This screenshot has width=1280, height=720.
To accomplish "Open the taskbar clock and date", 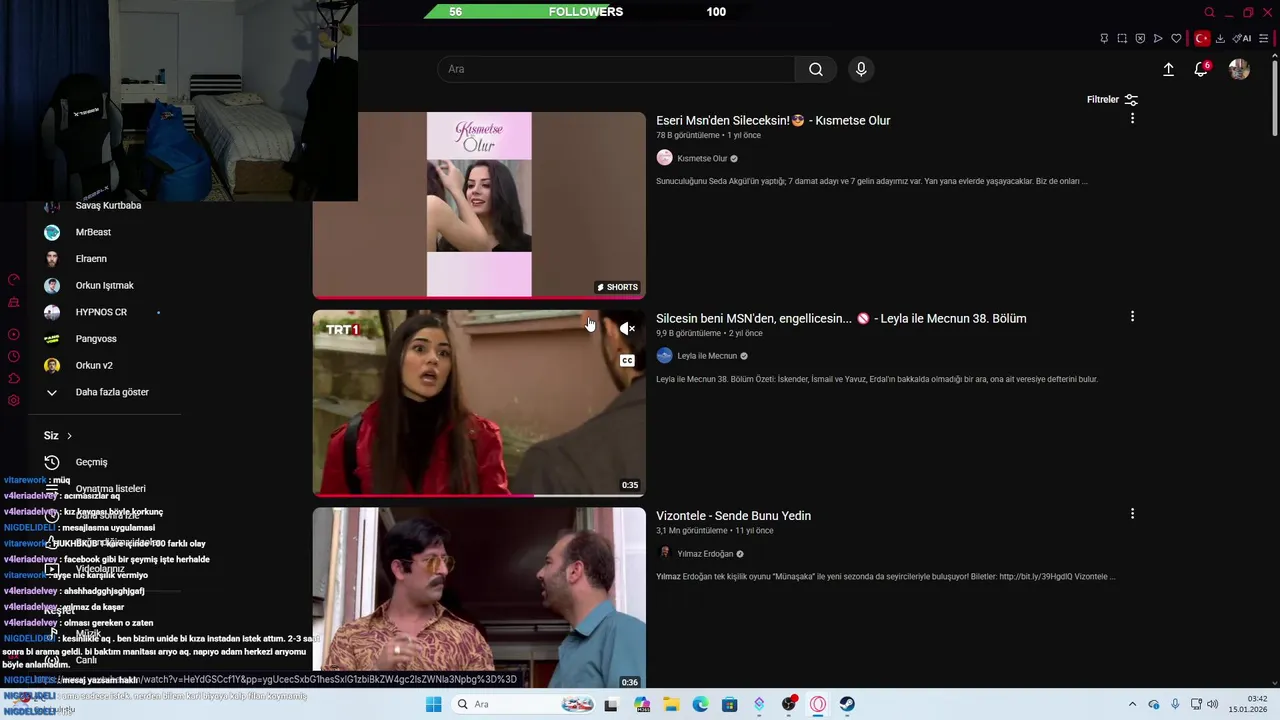I will [x=1250, y=704].
